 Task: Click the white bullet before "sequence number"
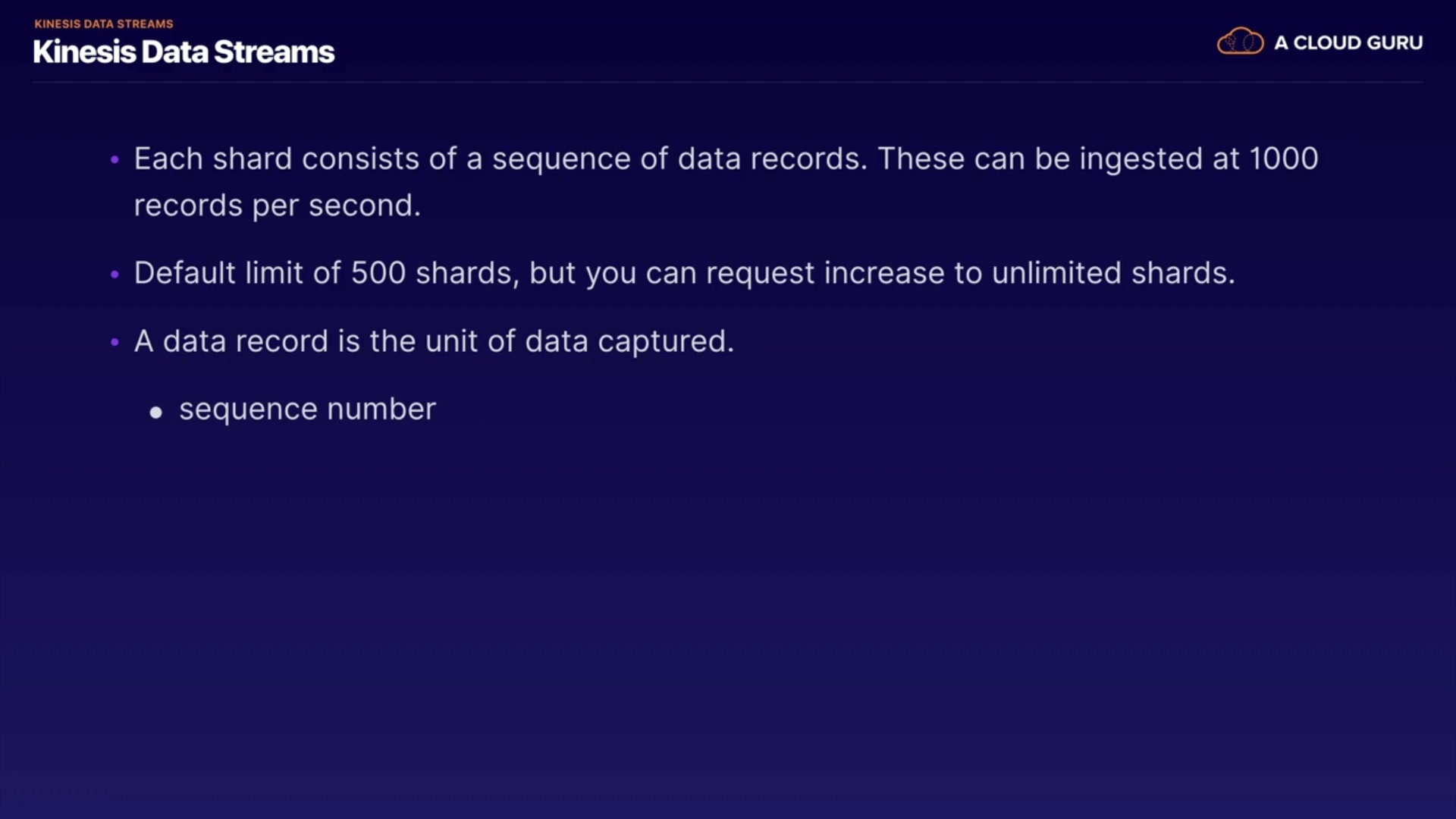click(x=156, y=413)
